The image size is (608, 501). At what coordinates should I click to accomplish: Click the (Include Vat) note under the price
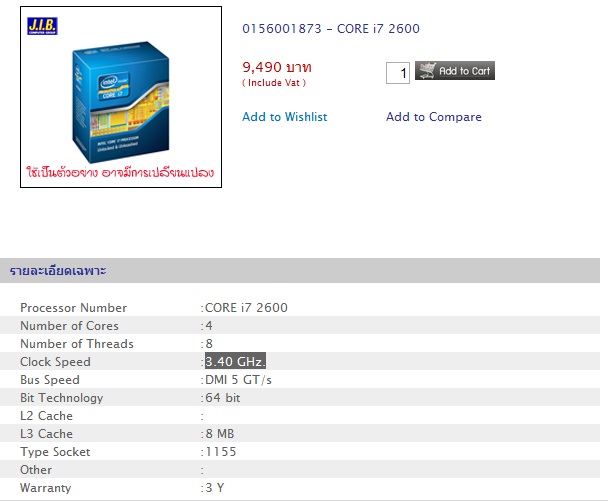pyautogui.click(x=274, y=83)
